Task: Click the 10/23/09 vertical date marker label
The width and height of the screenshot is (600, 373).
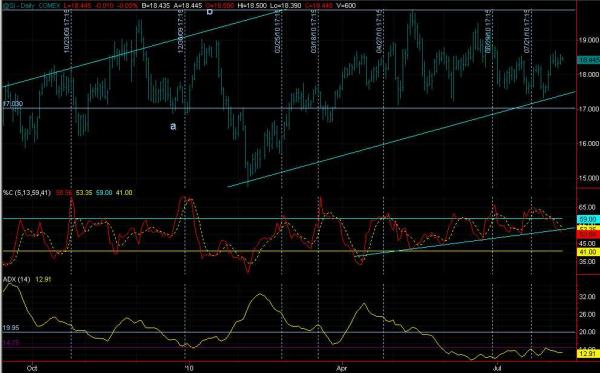Action: pos(67,31)
